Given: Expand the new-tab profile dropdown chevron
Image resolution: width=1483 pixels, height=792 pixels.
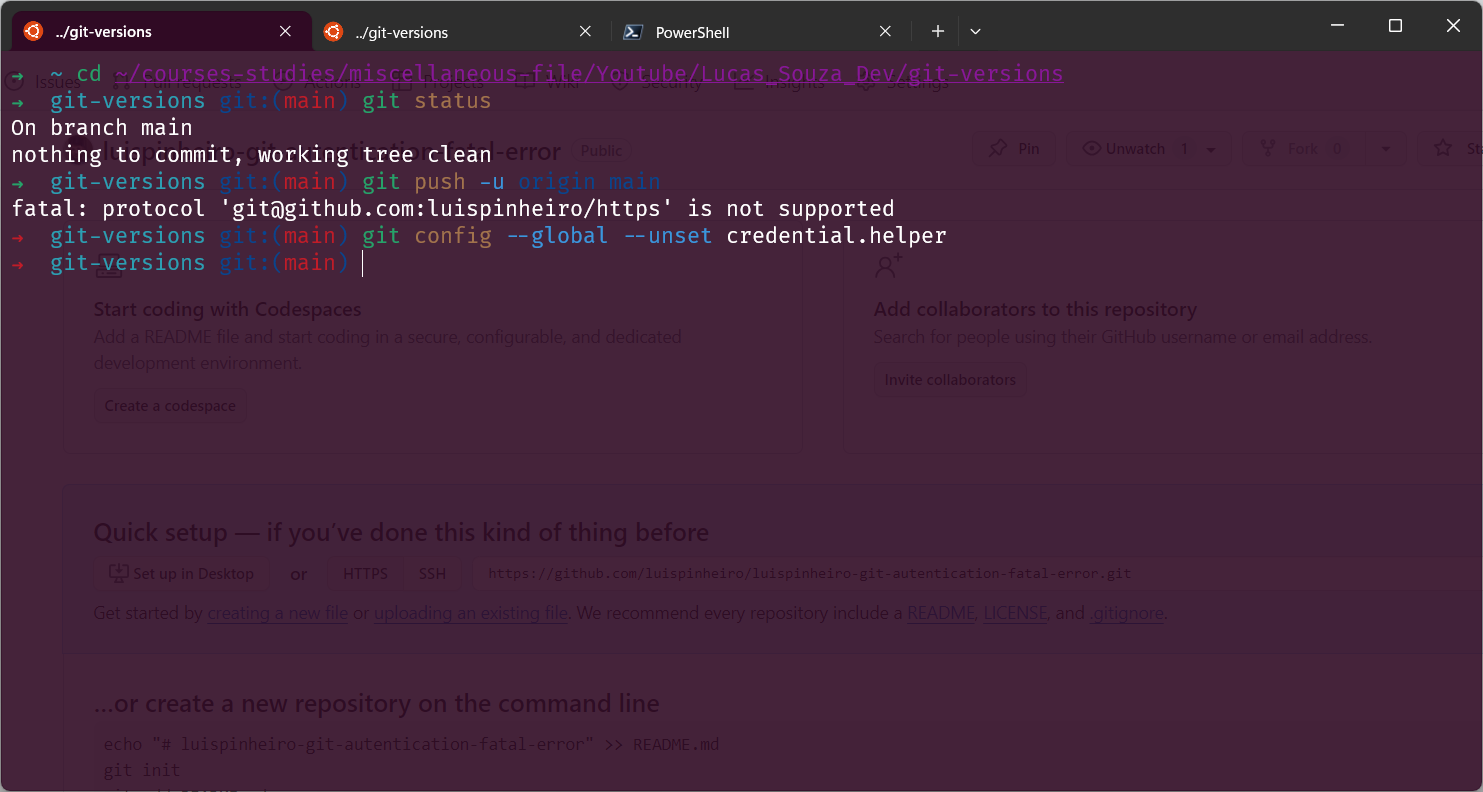Looking at the screenshot, I should [x=975, y=32].
